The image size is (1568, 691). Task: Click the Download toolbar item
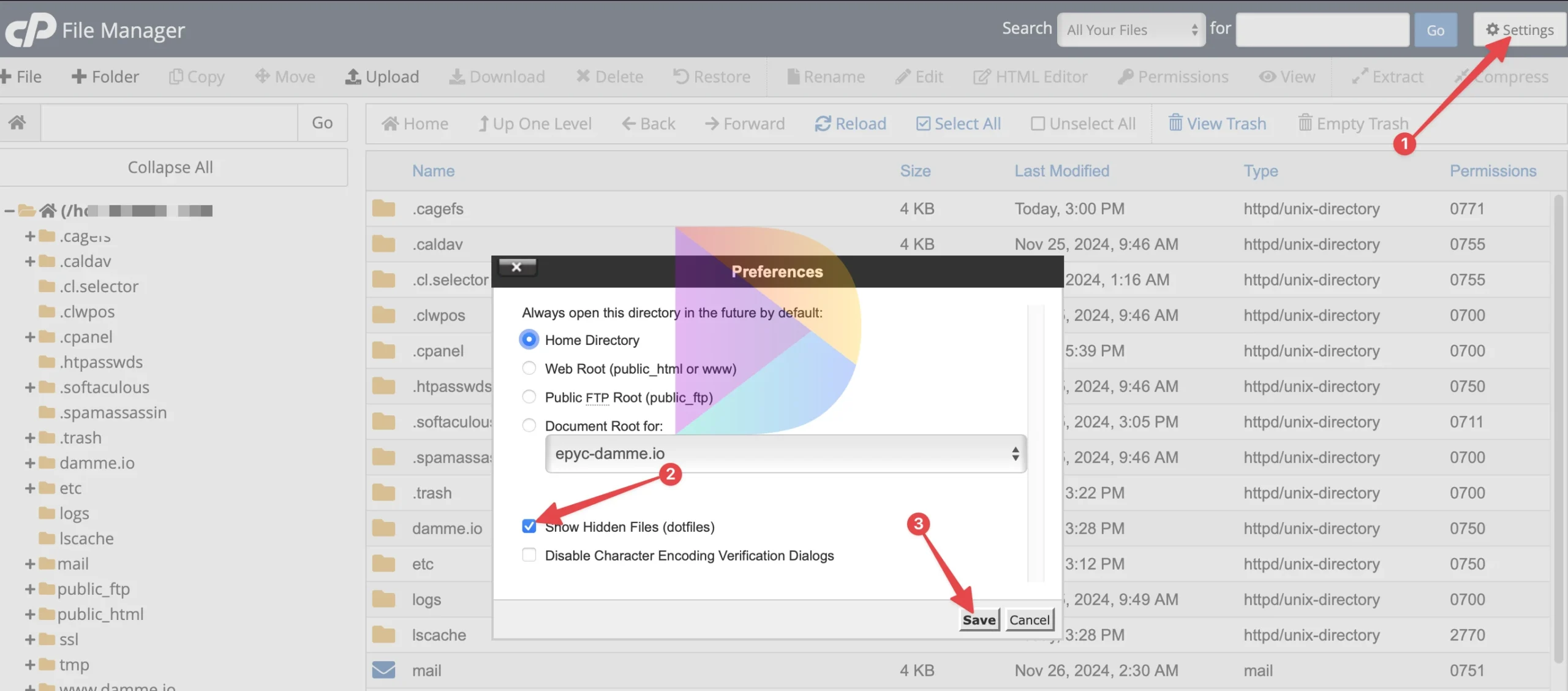497,77
